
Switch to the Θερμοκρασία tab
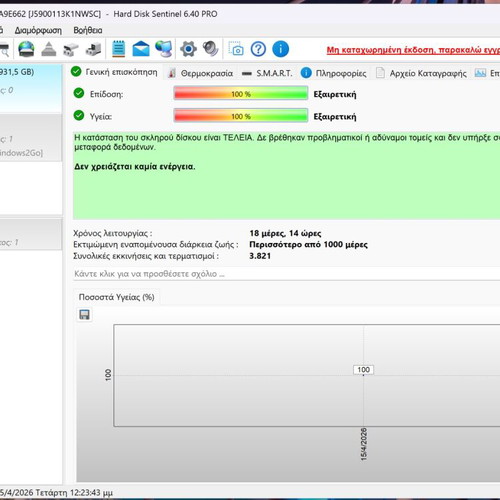pos(201,73)
